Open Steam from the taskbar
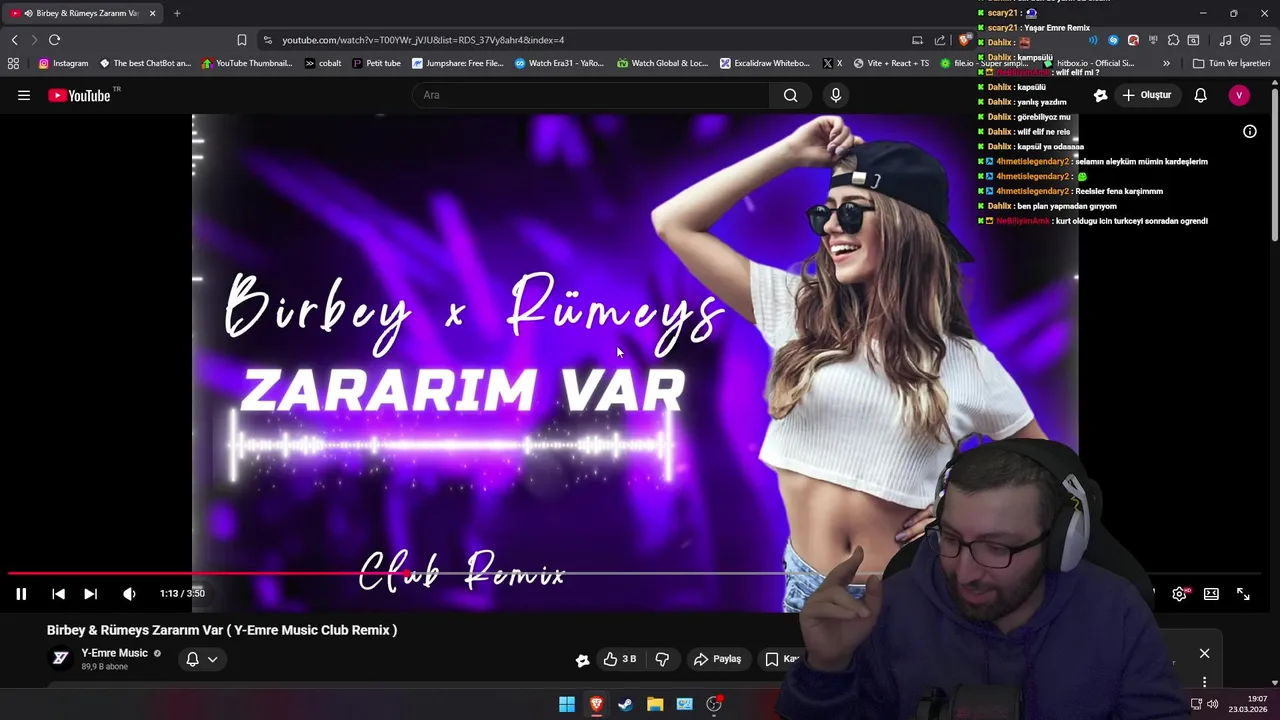 coord(625,704)
